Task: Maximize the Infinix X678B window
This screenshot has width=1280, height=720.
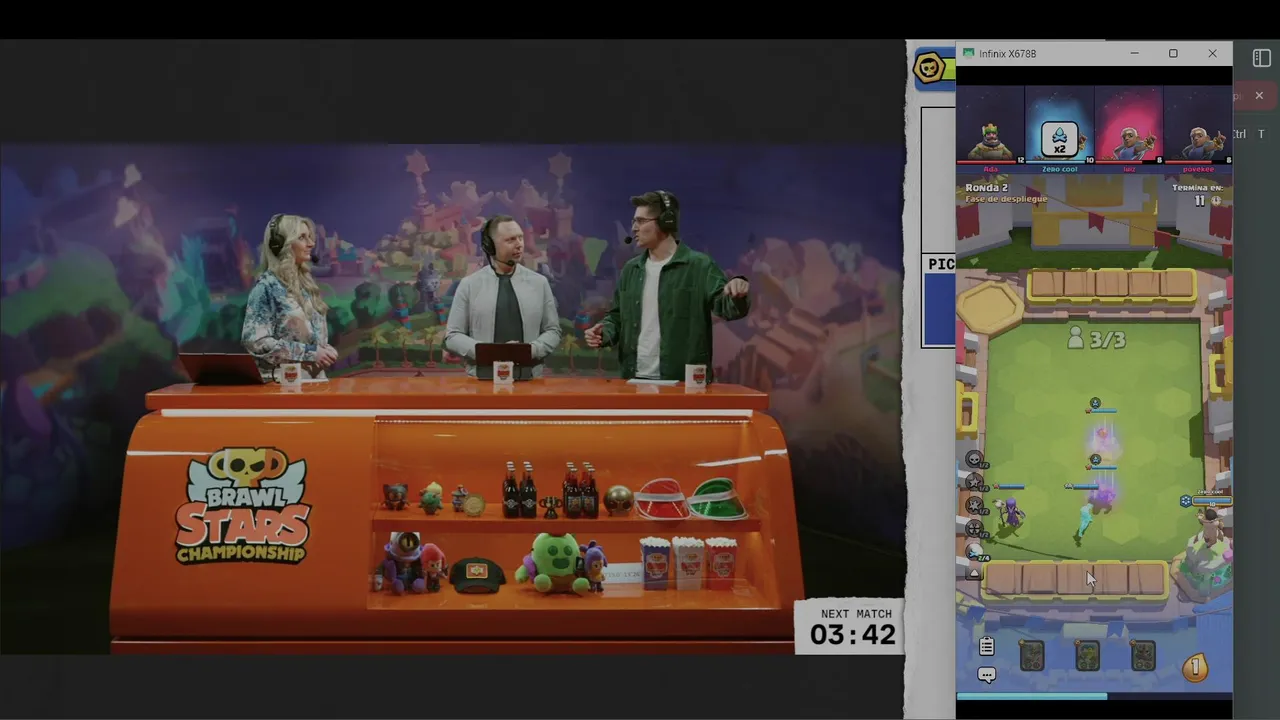Action: point(1173,54)
